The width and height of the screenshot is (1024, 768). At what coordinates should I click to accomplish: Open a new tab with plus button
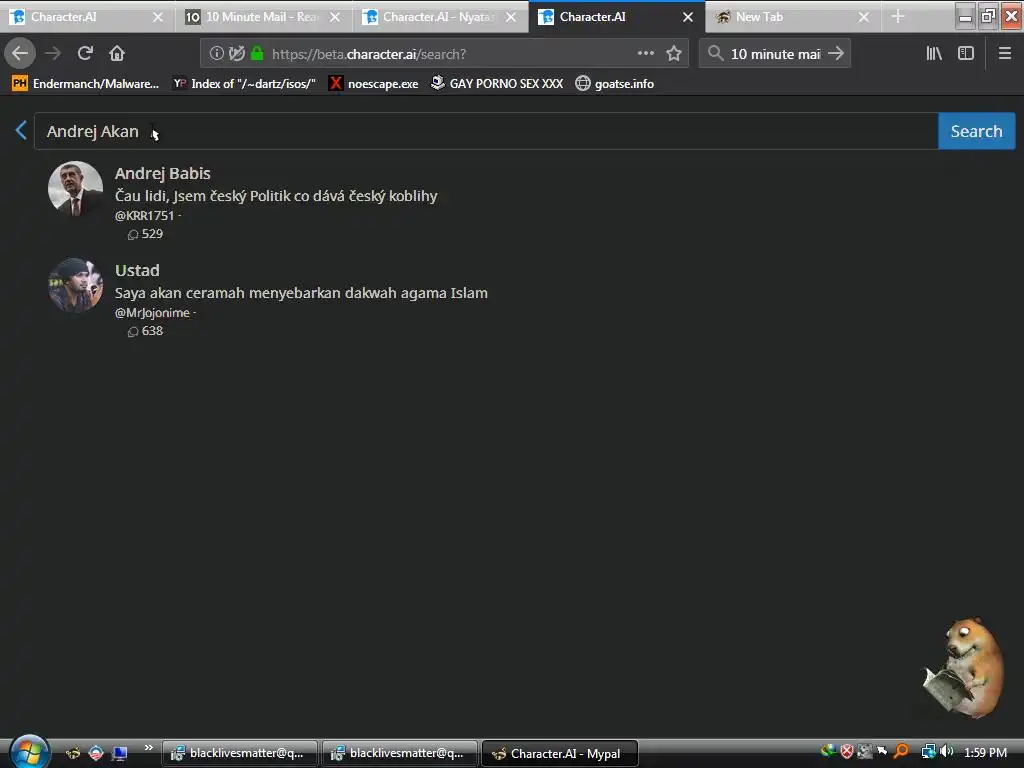898,17
